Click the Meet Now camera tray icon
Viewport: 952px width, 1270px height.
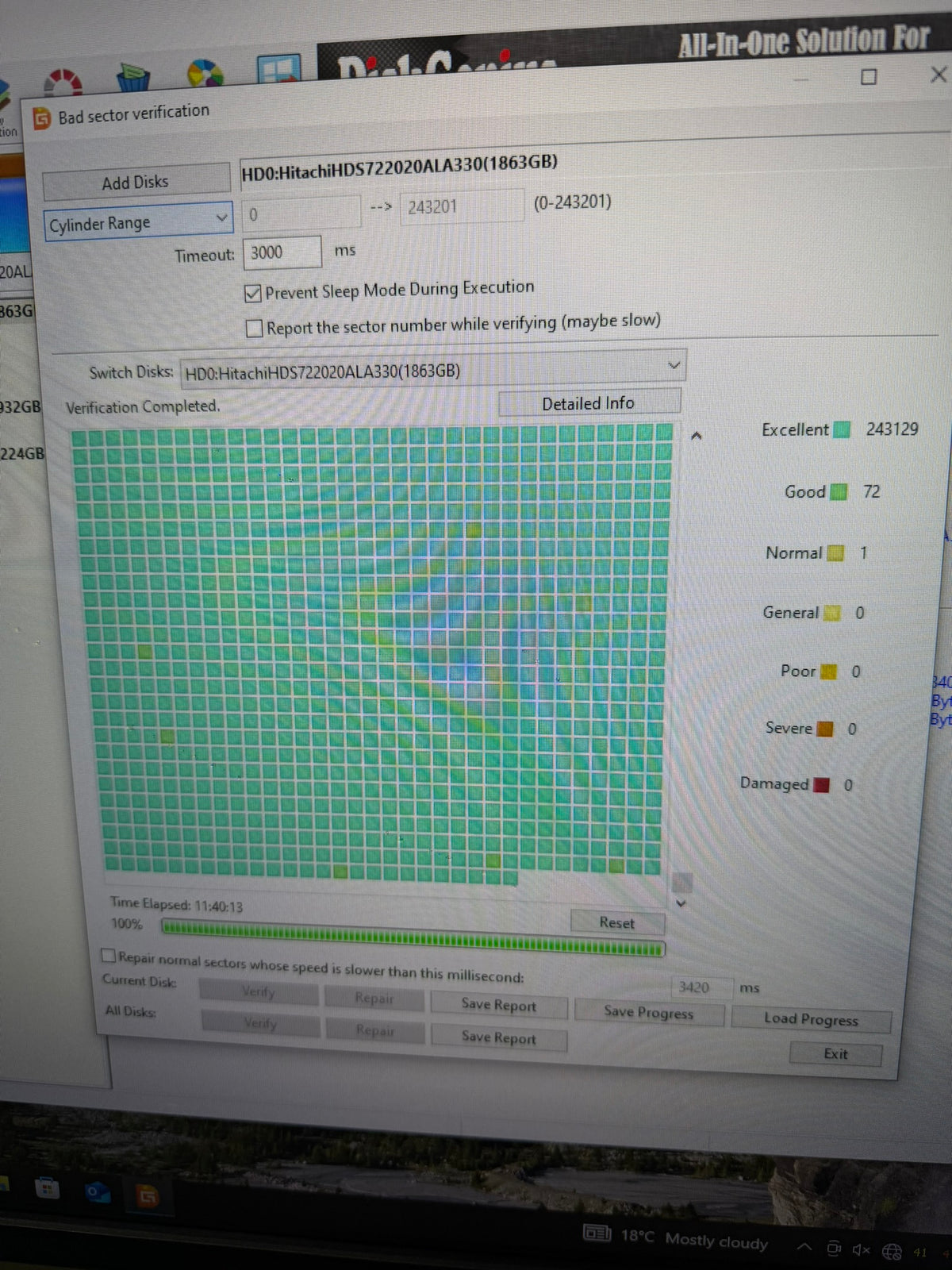click(834, 1249)
